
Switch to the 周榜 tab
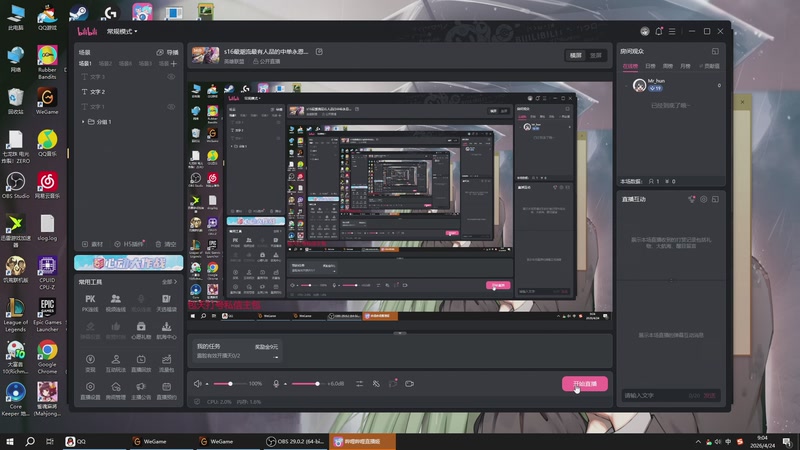point(667,66)
